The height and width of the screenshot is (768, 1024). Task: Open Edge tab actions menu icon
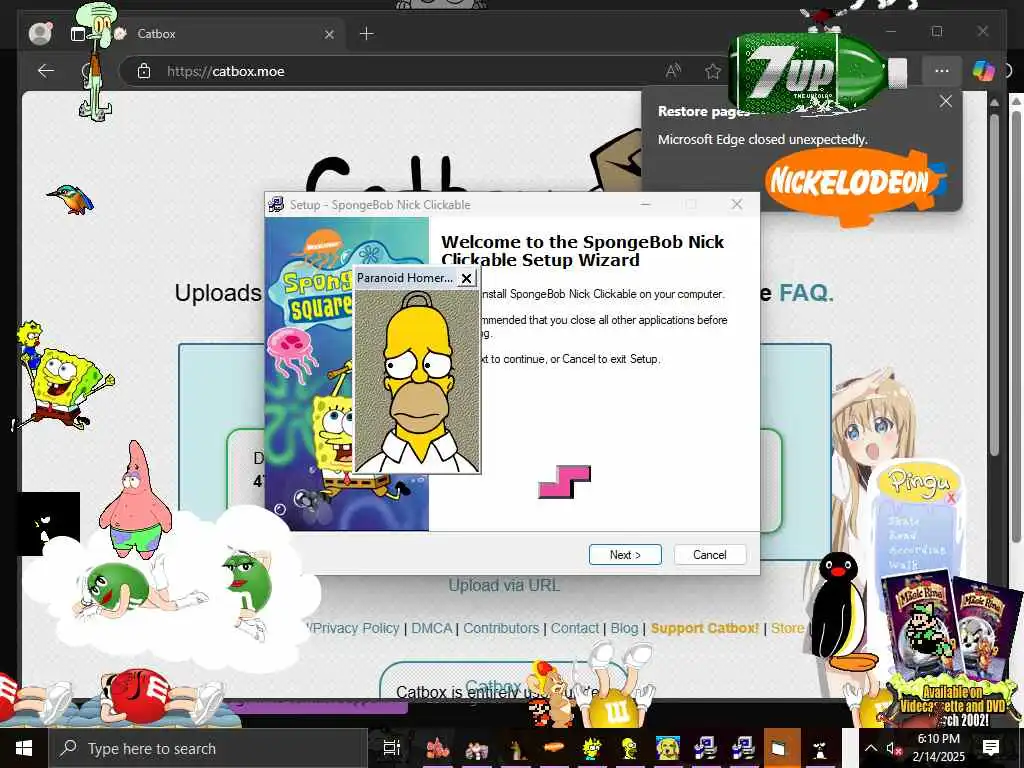78,34
